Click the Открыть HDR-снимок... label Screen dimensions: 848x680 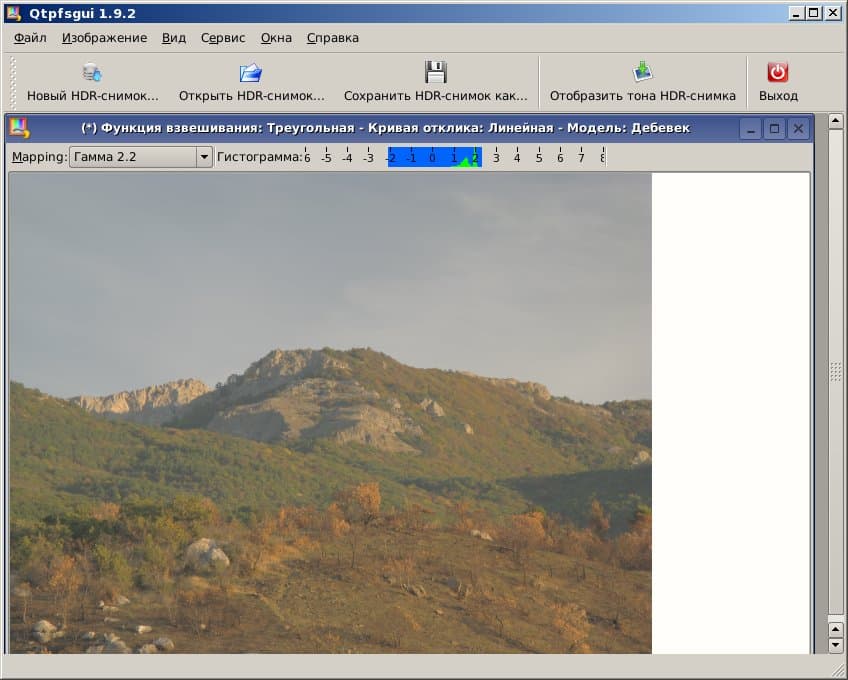click(252, 96)
